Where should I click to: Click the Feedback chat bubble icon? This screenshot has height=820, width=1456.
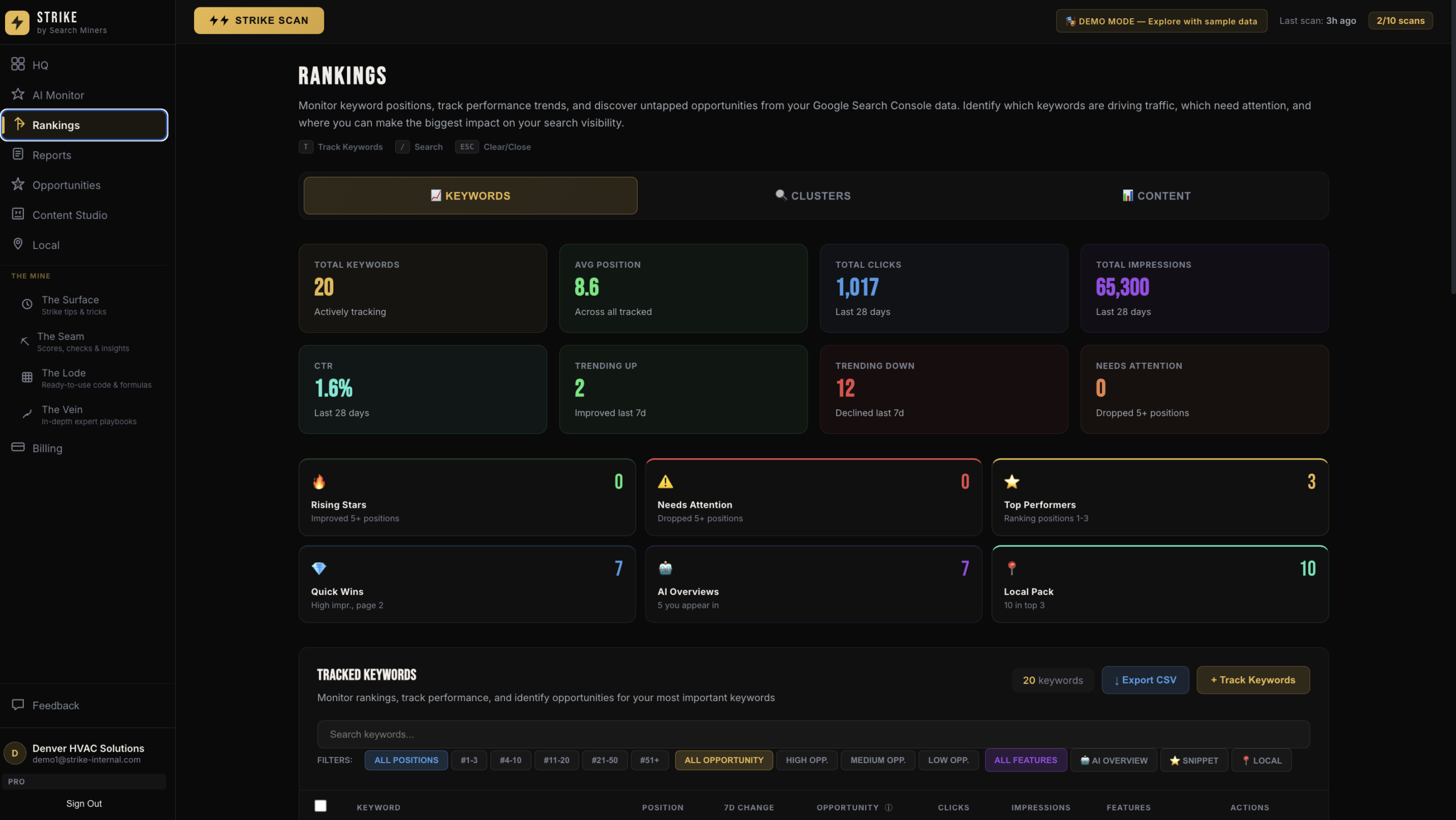18,705
